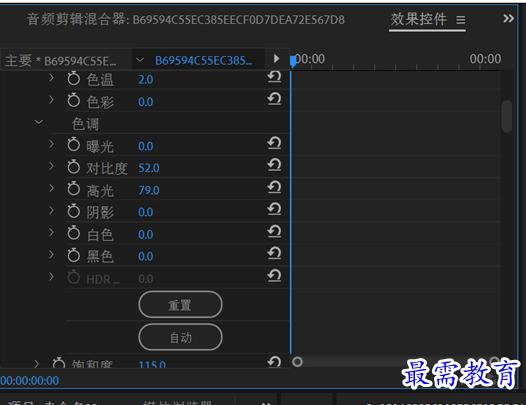Image resolution: width=526 pixels, height=405 pixels.
Task: Toggle stopwatch animation for 色彩
Action: [x=73, y=100]
